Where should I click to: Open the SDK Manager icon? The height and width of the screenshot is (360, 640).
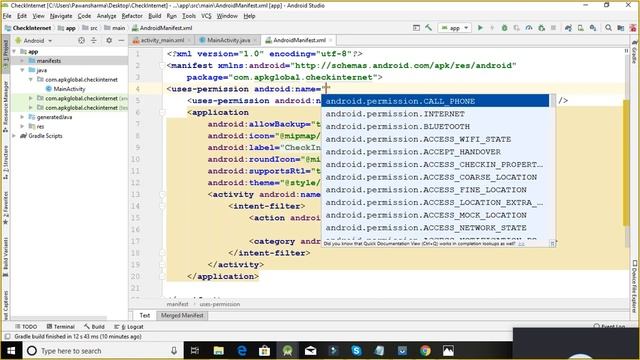pos(593,28)
